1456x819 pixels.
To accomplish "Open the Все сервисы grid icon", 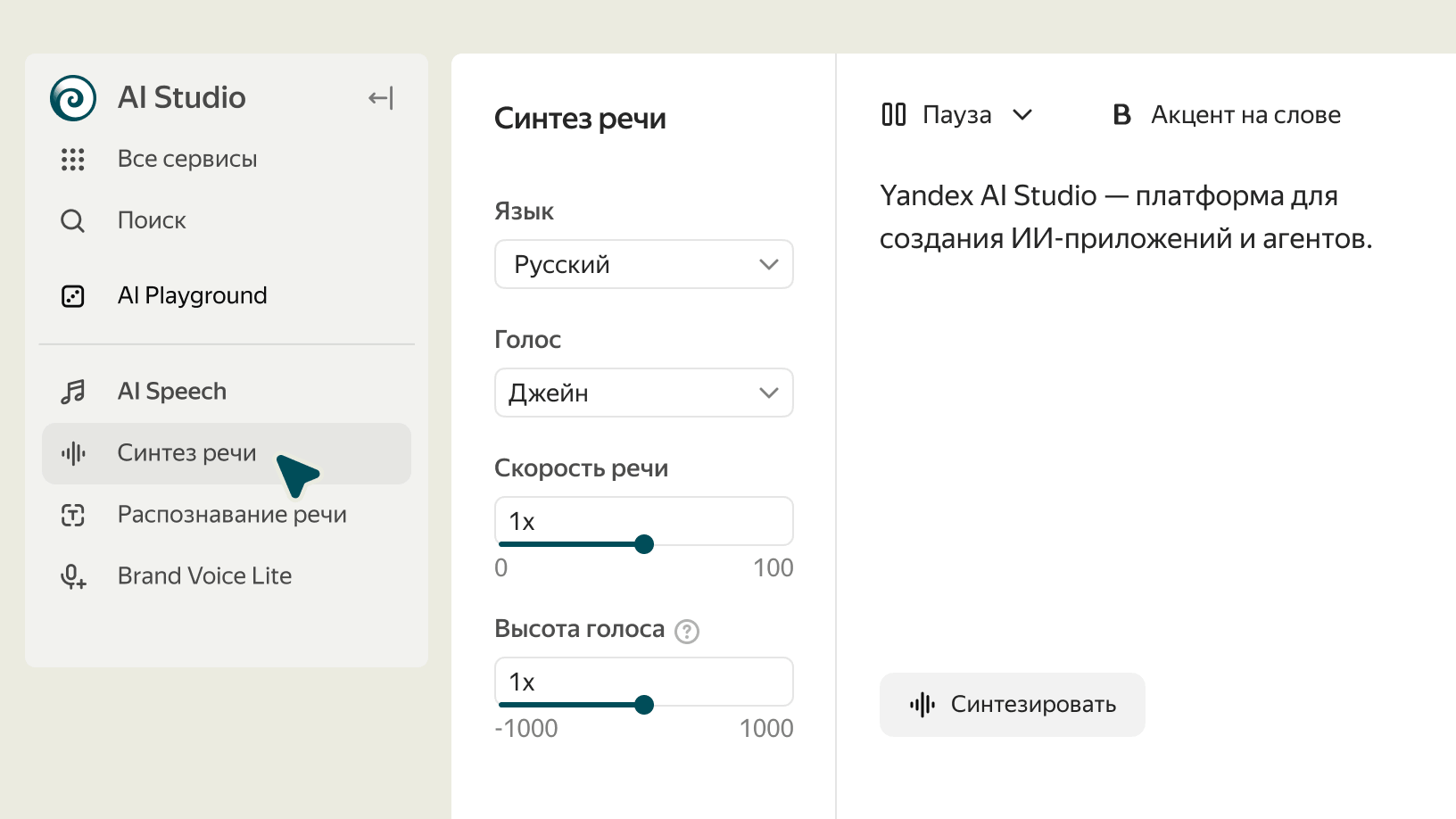I will (x=73, y=160).
